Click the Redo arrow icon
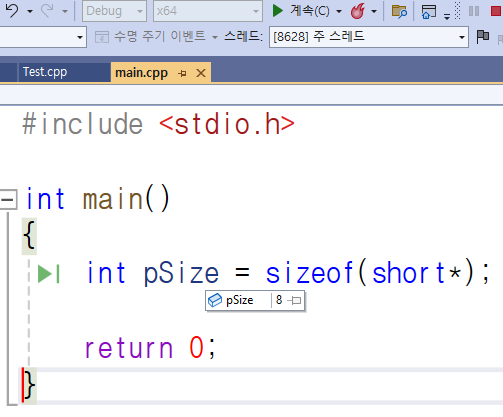Screen dimensions: 503x417 coord(47,11)
